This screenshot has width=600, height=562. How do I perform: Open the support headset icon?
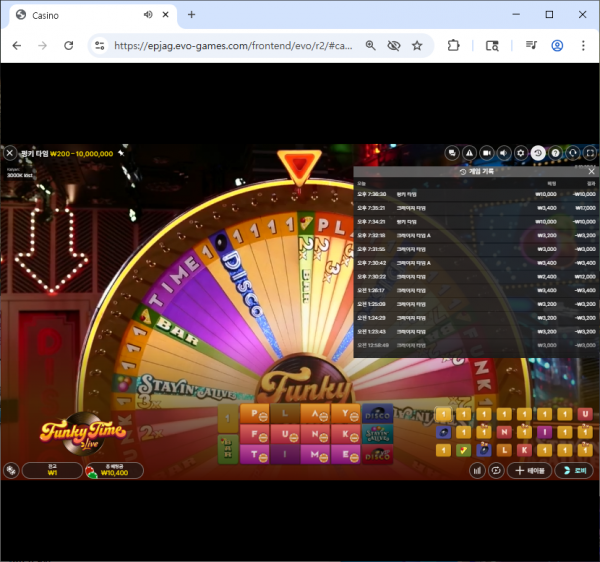573,153
